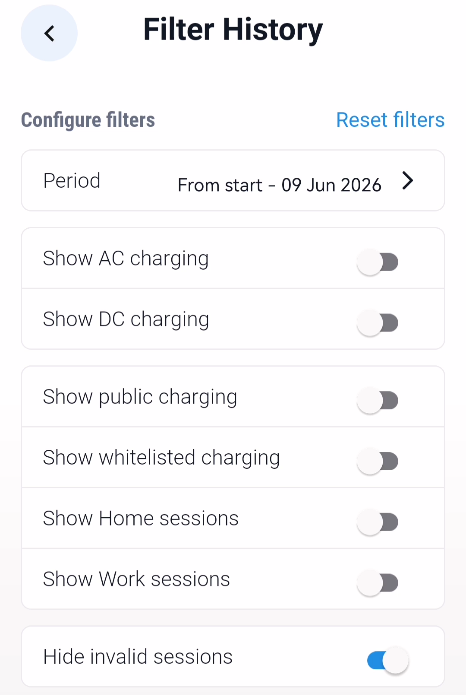This screenshot has height=695, width=466.
Task: Tap the Show whitelisted charging label
Action: pyautogui.click(x=161, y=457)
